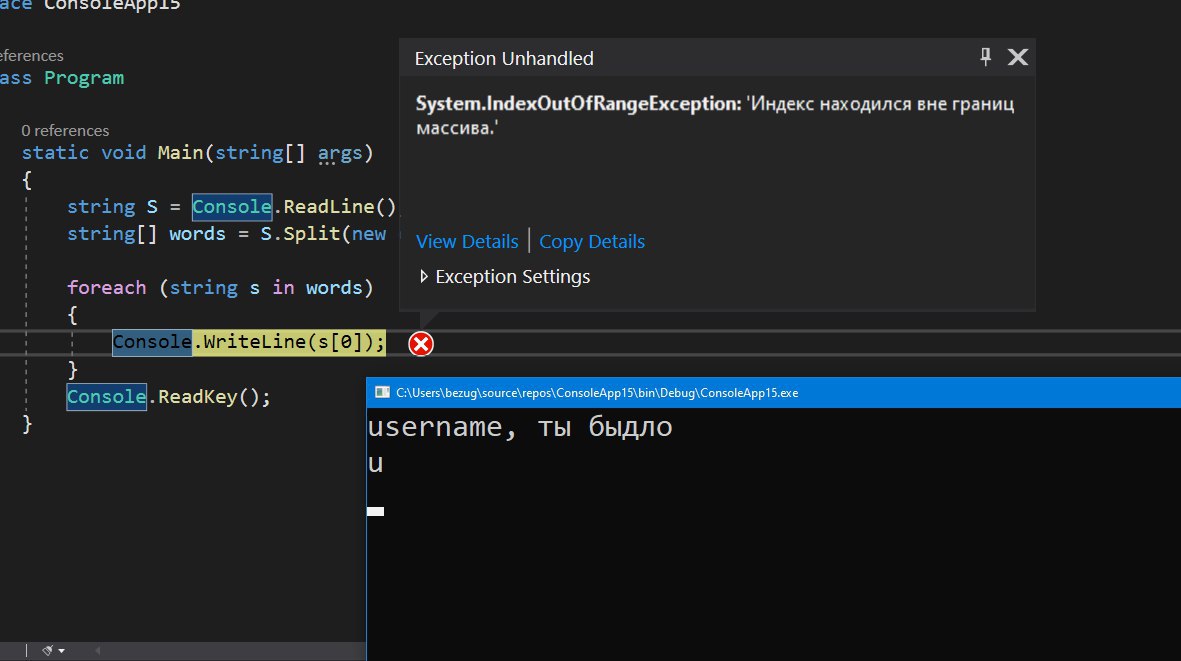Open dropdown arrow next to cleanup icon
This screenshot has width=1181, height=661.
62,650
